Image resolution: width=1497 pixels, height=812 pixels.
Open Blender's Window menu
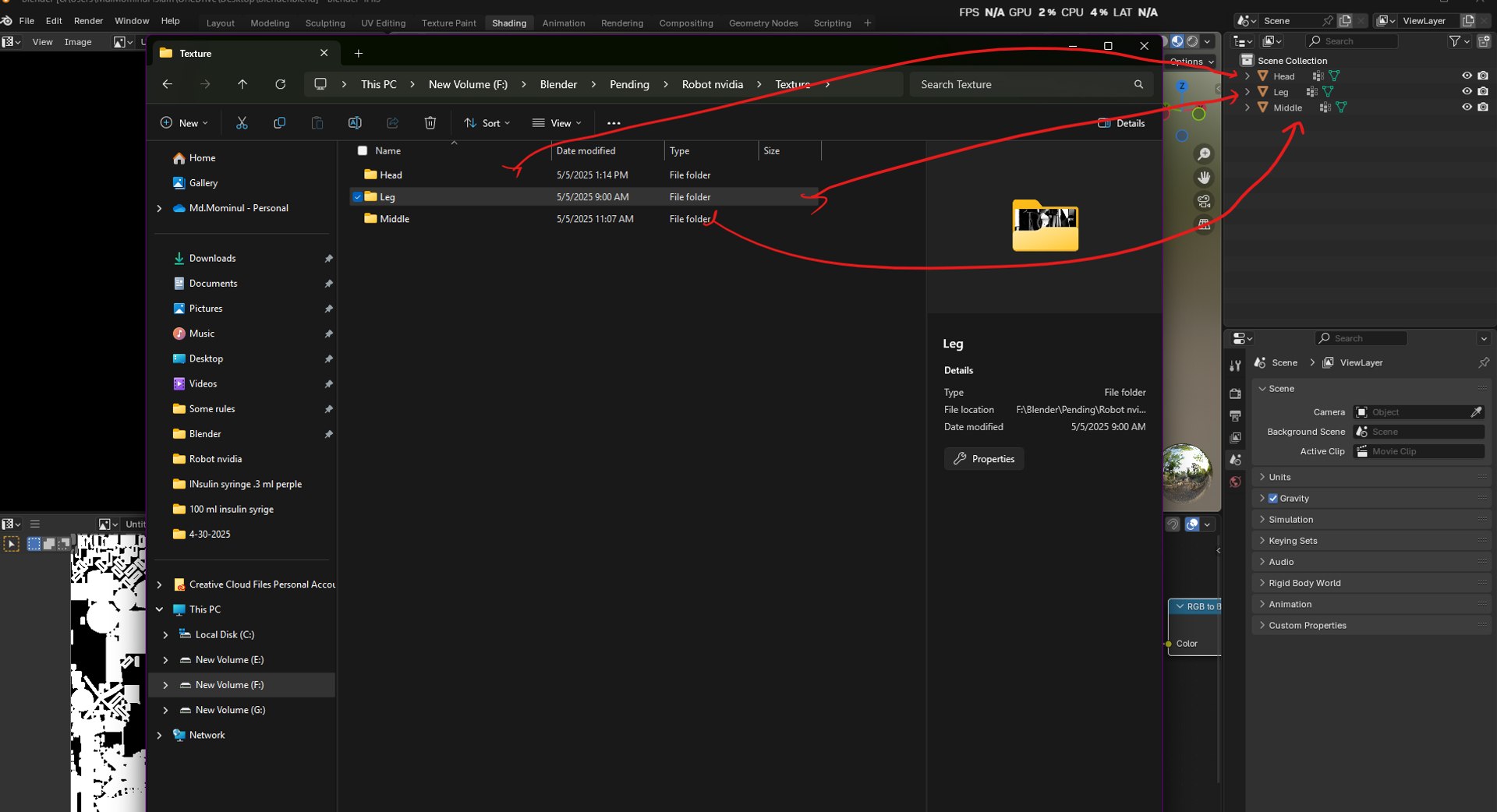point(132,21)
